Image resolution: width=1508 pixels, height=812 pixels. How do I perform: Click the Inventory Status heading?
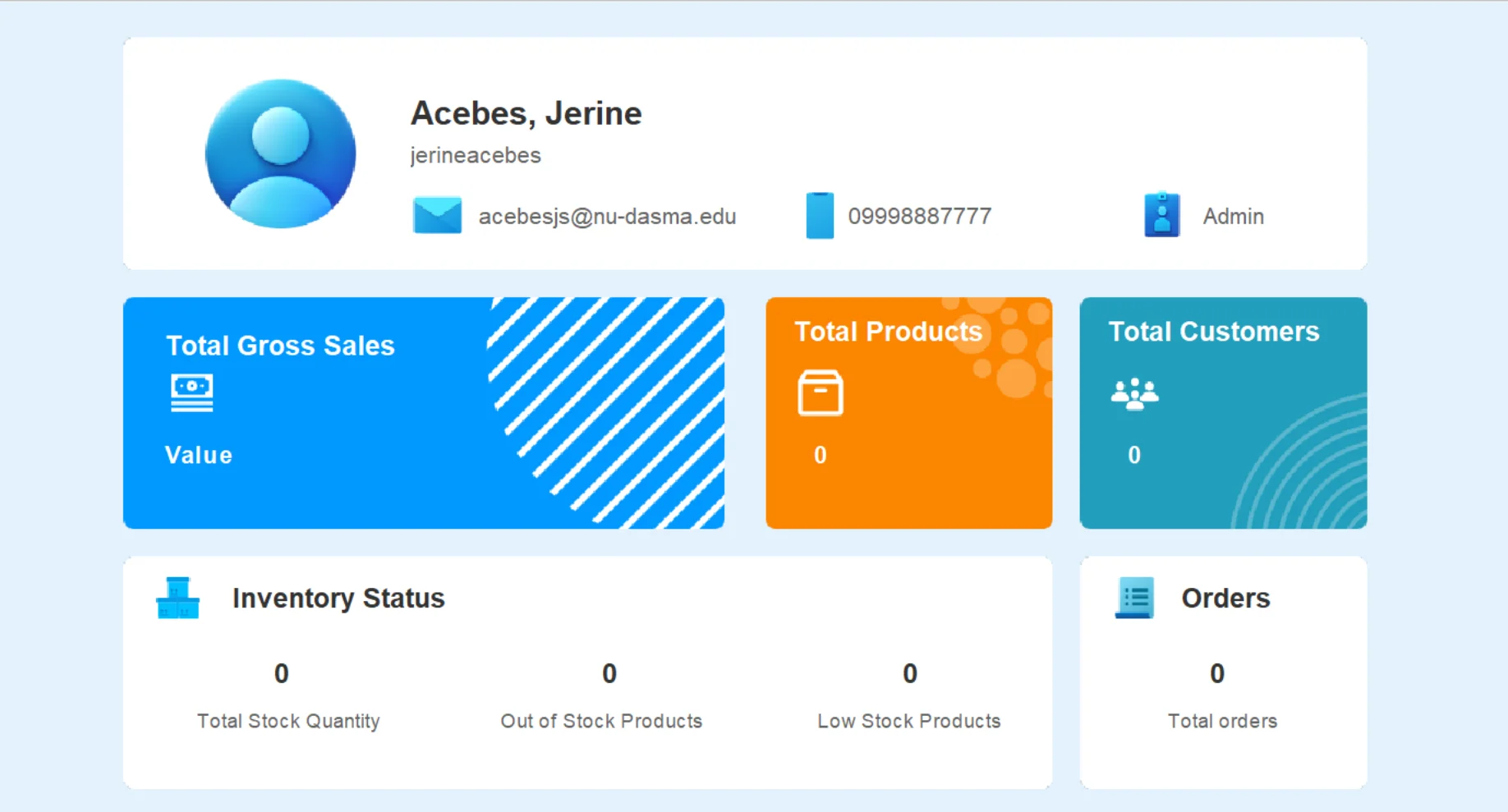(x=338, y=599)
